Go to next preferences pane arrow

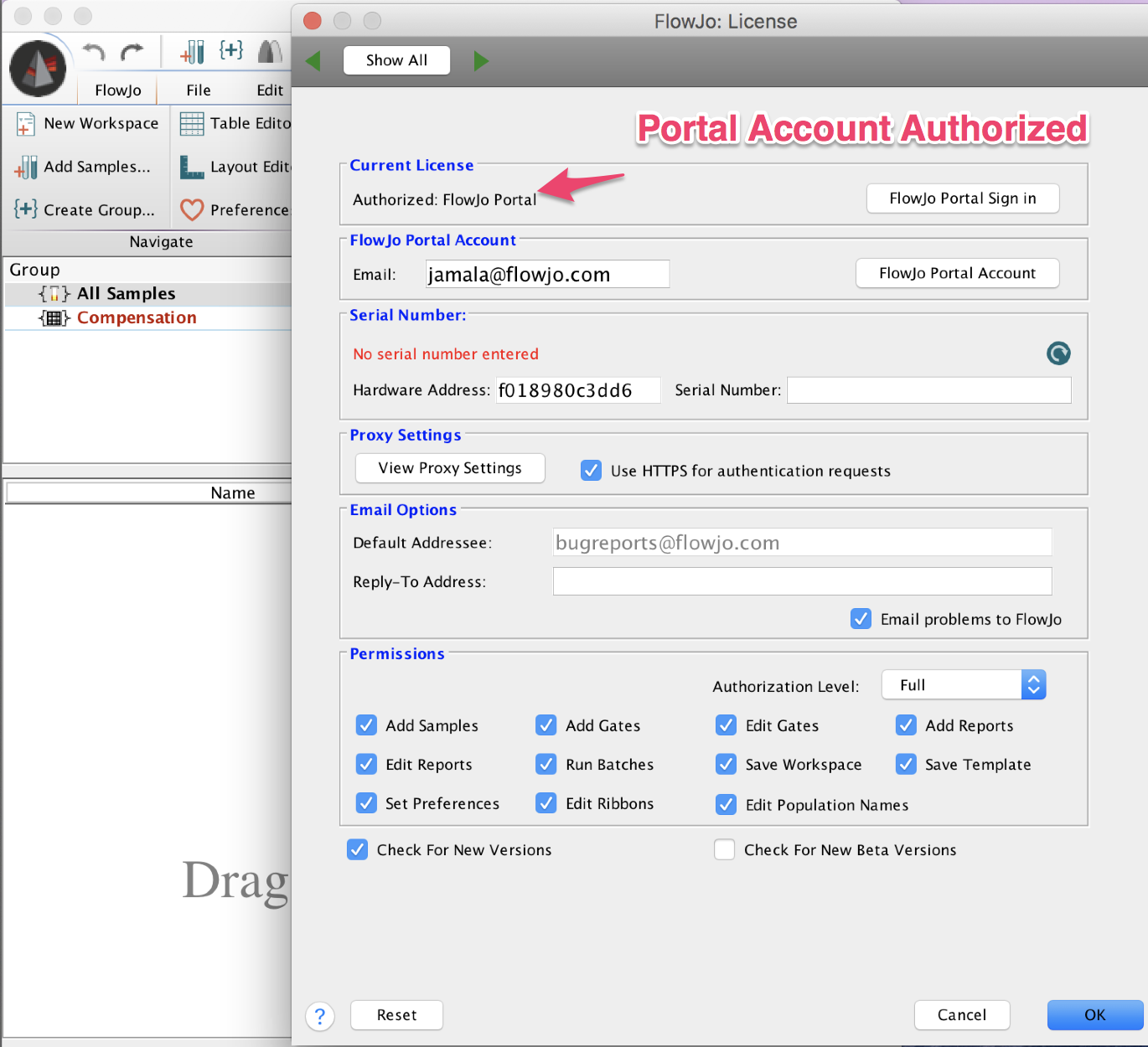pyautogui.click(x=481, y=60)
